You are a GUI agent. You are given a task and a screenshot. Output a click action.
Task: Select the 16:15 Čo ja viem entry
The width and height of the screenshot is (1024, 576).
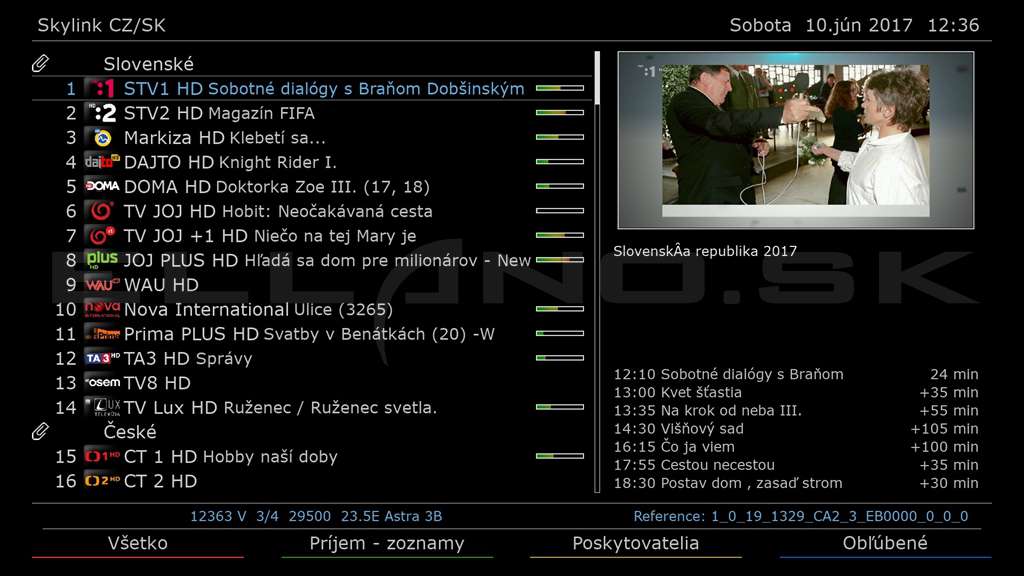click(x=795, y=447)
